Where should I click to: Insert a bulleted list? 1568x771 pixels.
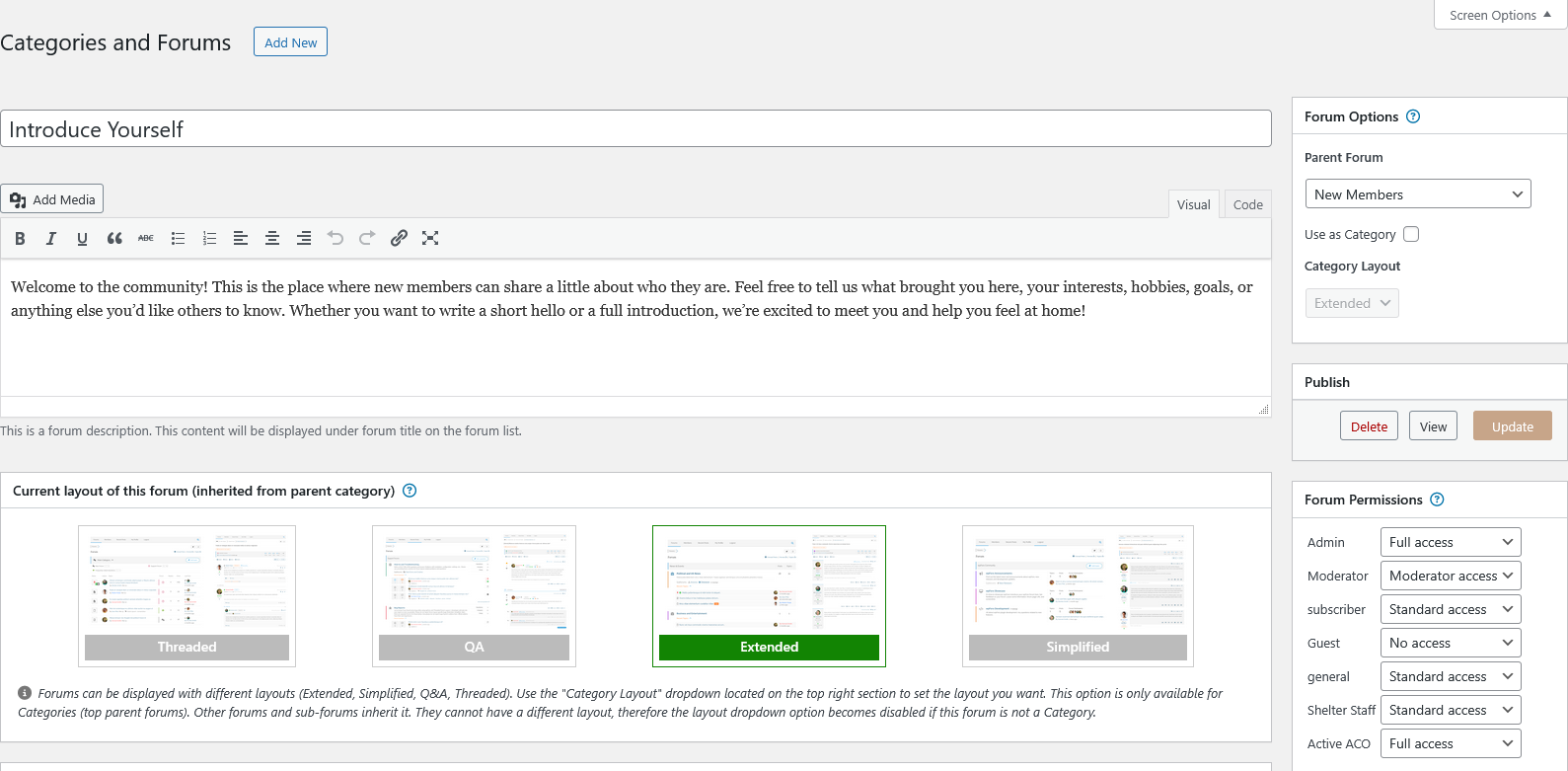(178, 238)
